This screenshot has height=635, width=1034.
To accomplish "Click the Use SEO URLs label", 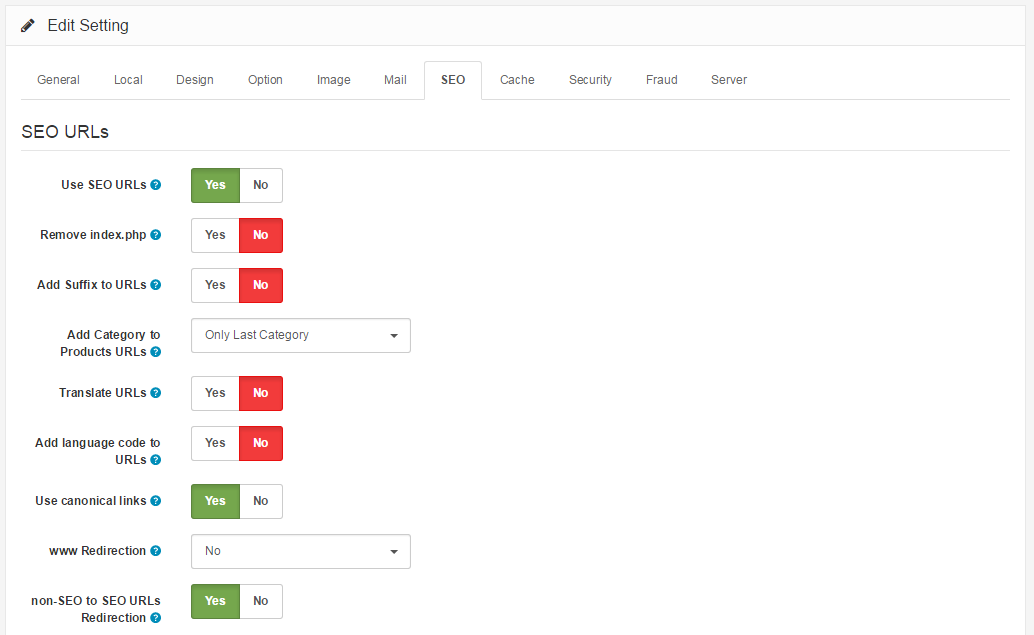I will coord(104,185).
